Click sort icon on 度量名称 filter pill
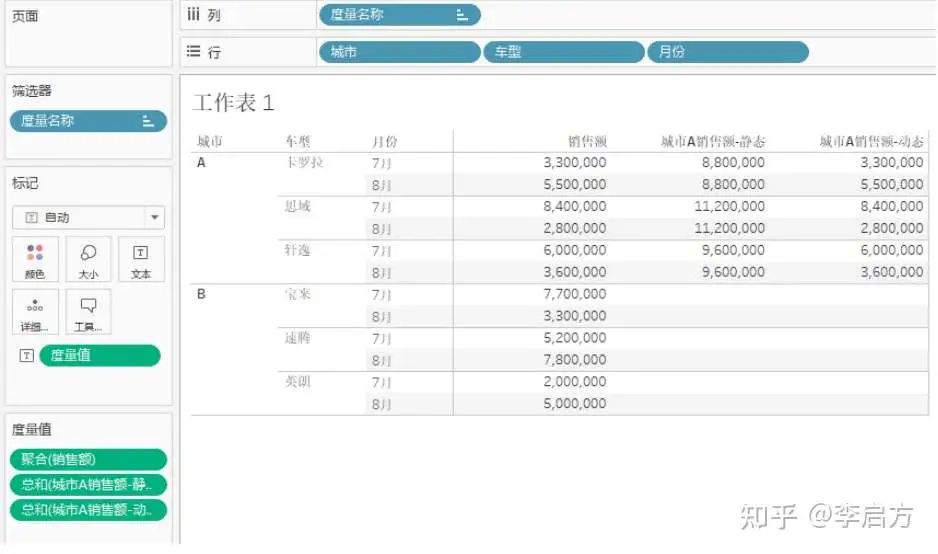938x554 pixels. tap(148, 121)
